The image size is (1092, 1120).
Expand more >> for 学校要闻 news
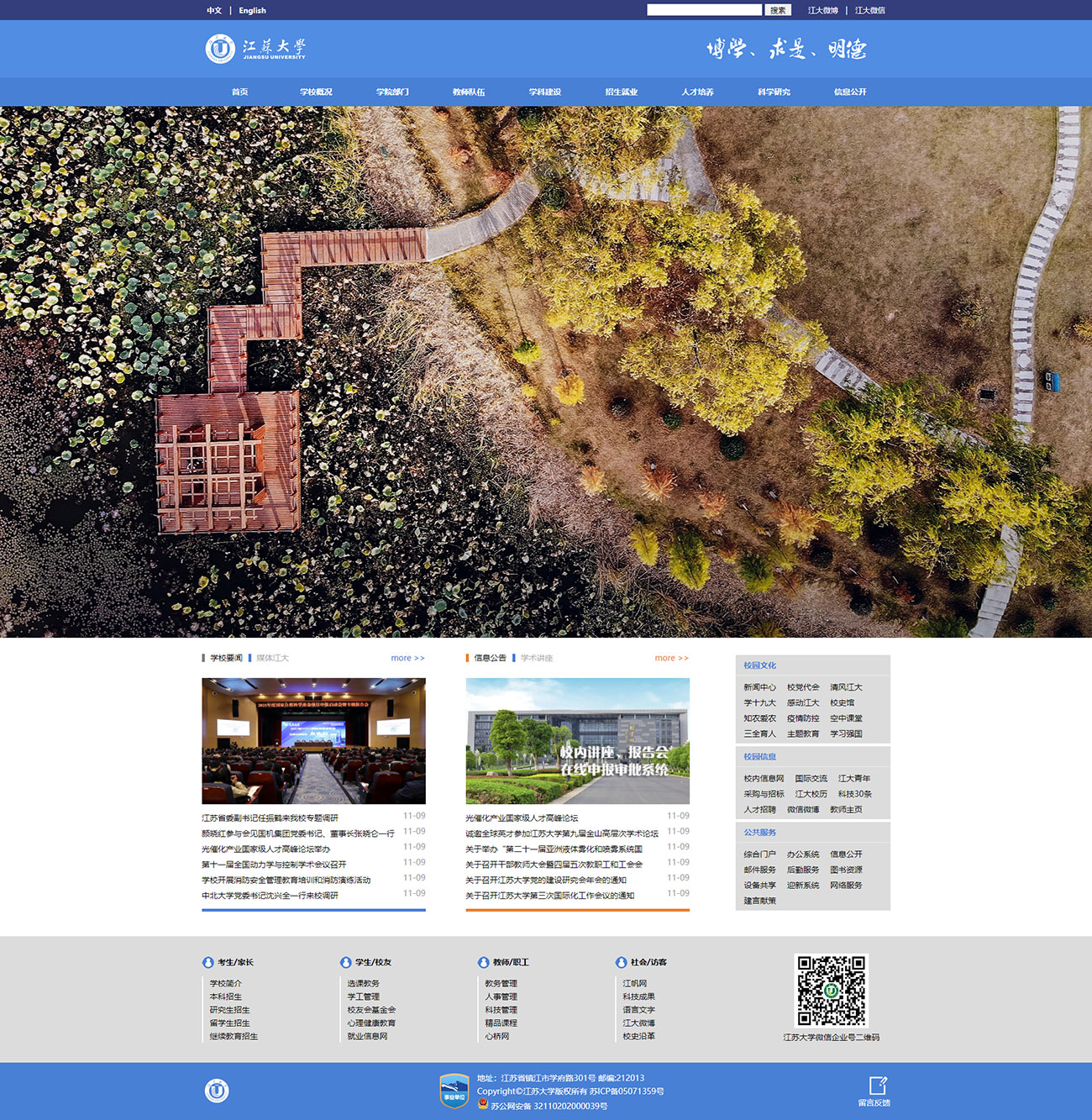pyautogui.click(x=407, y=658)
